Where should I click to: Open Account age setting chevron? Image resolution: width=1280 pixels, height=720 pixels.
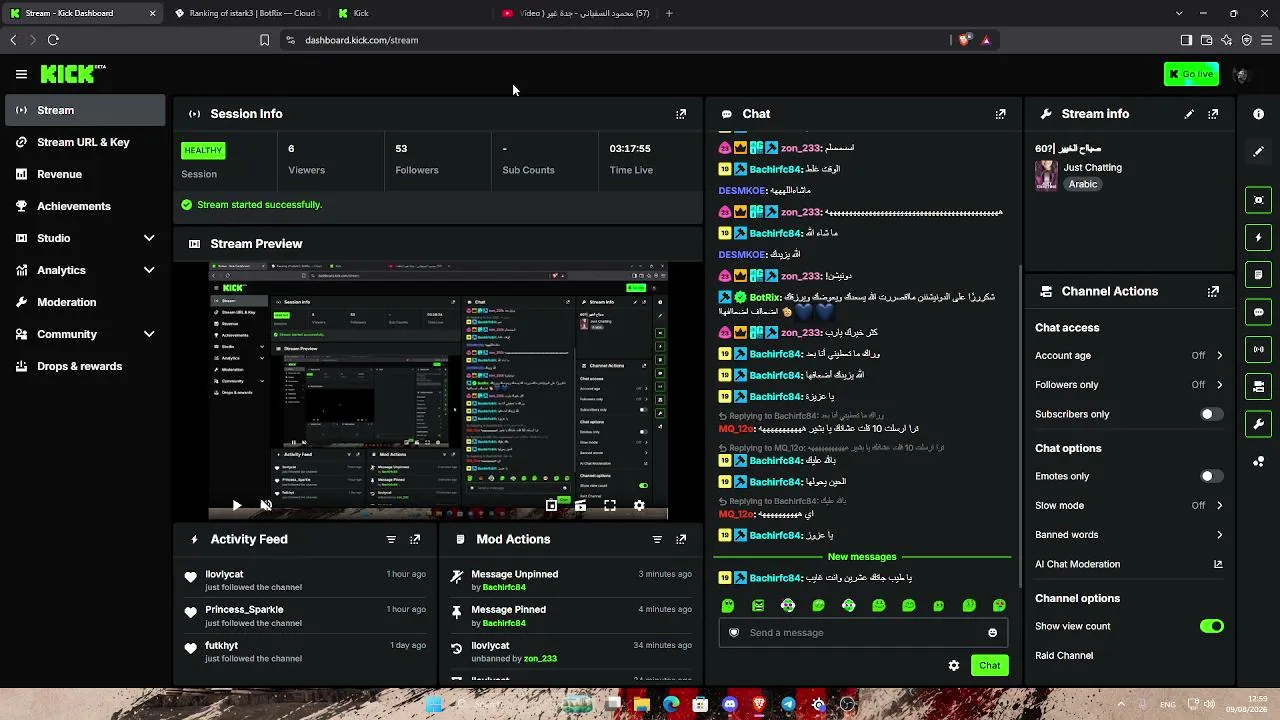pyautogui.click(x=1219, y=356)
